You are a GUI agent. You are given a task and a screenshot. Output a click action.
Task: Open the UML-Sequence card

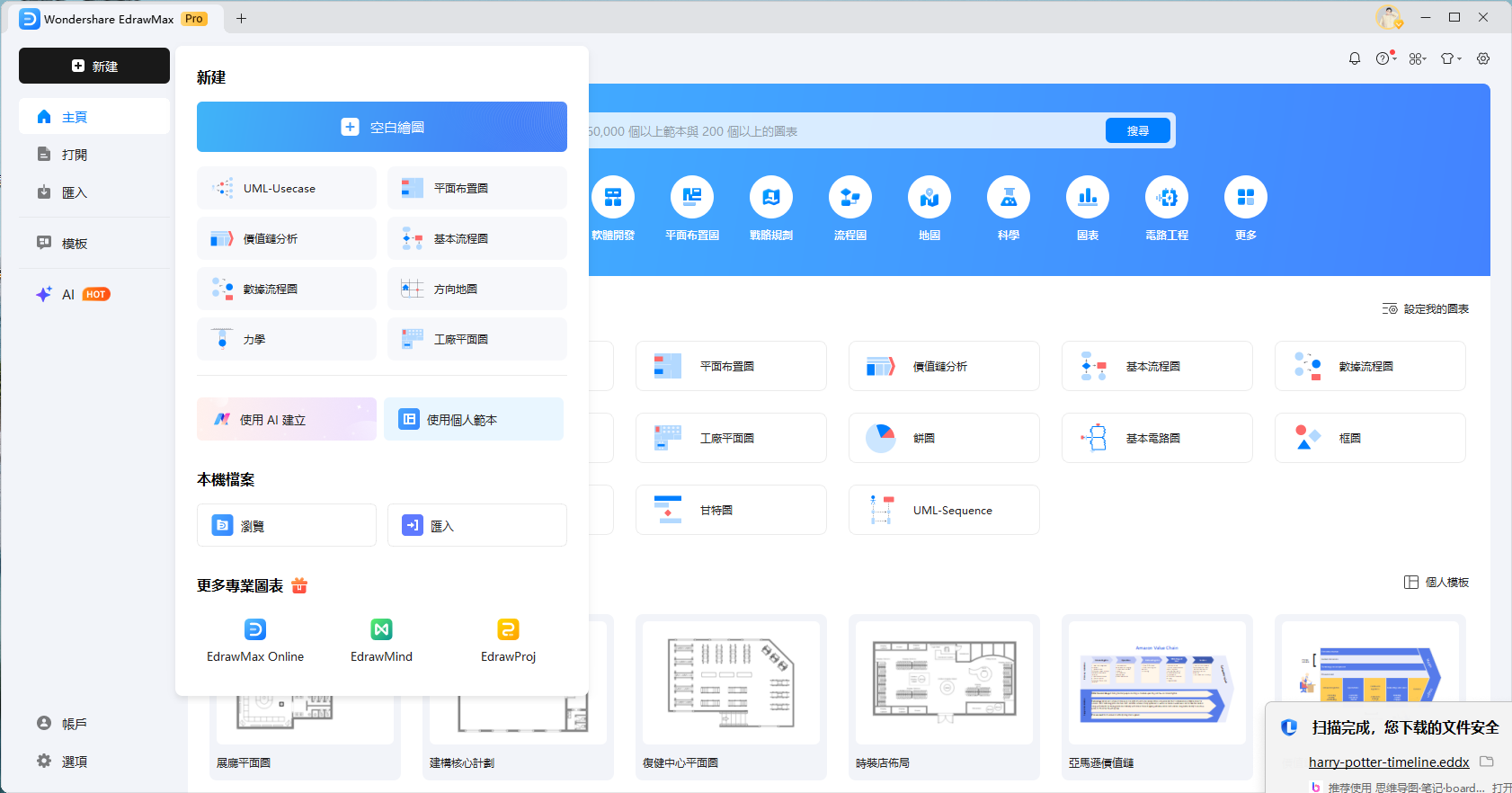click(944, 510)
